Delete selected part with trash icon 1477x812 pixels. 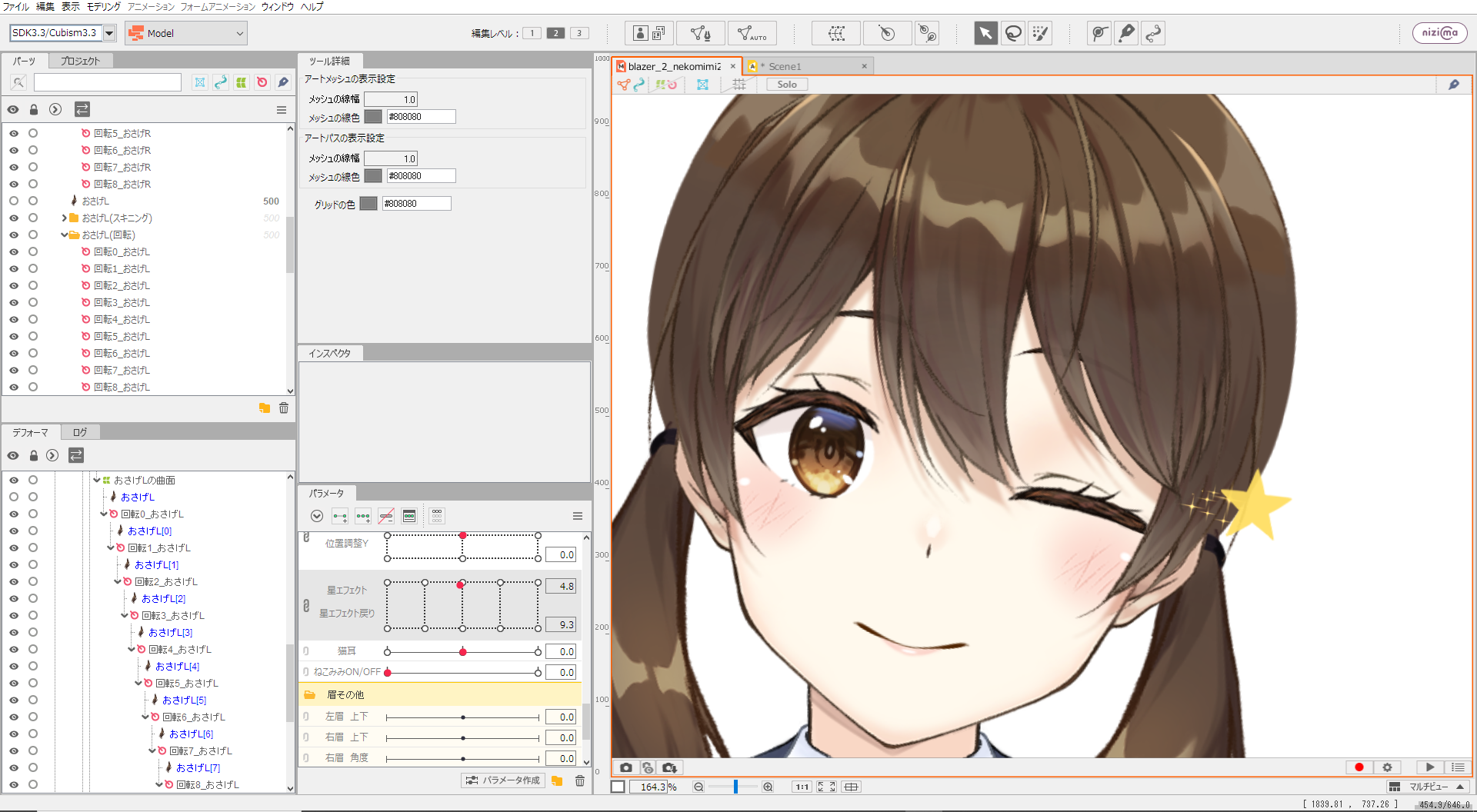[284, 408]
